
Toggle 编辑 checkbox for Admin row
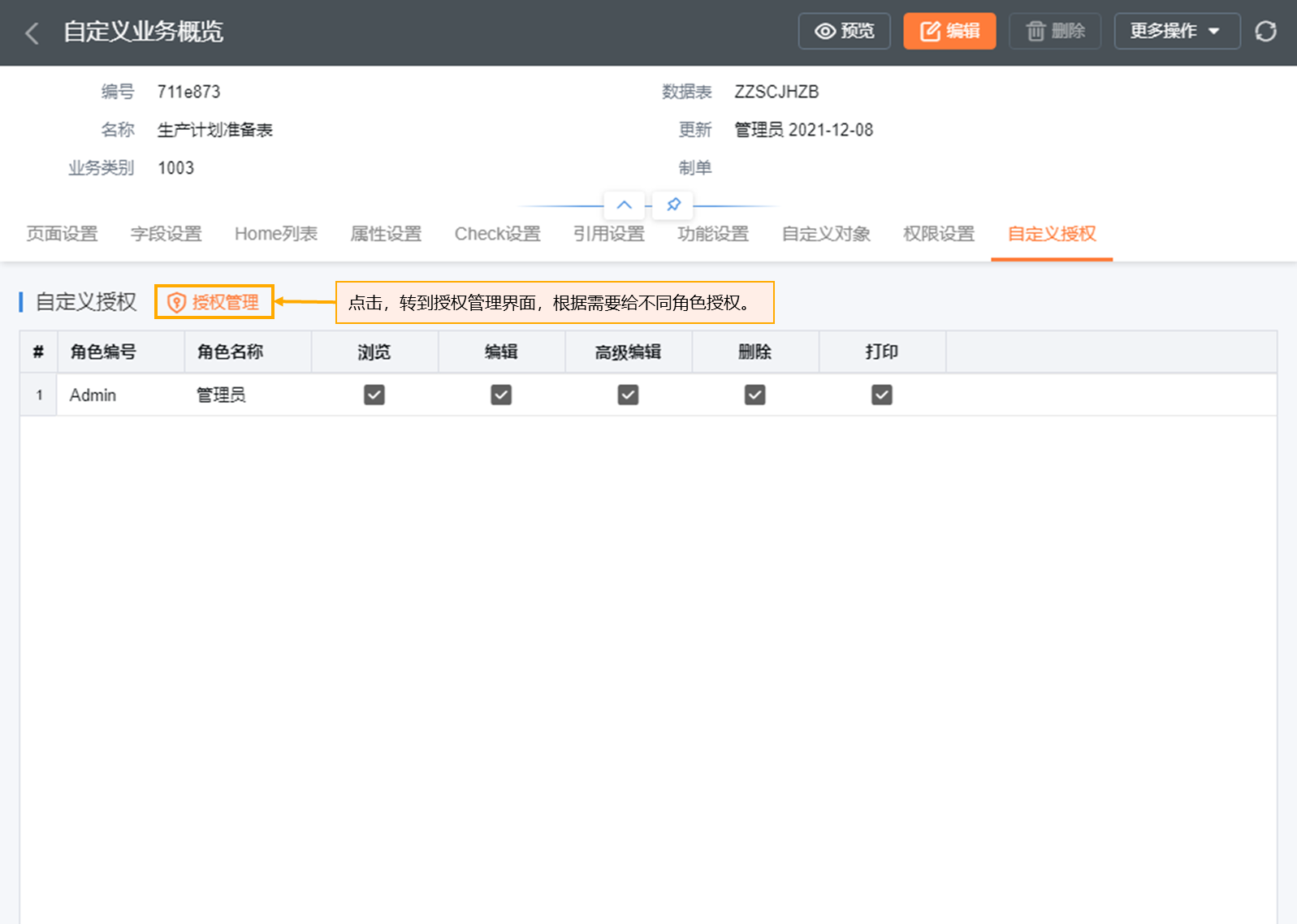(x=501, y=395)
